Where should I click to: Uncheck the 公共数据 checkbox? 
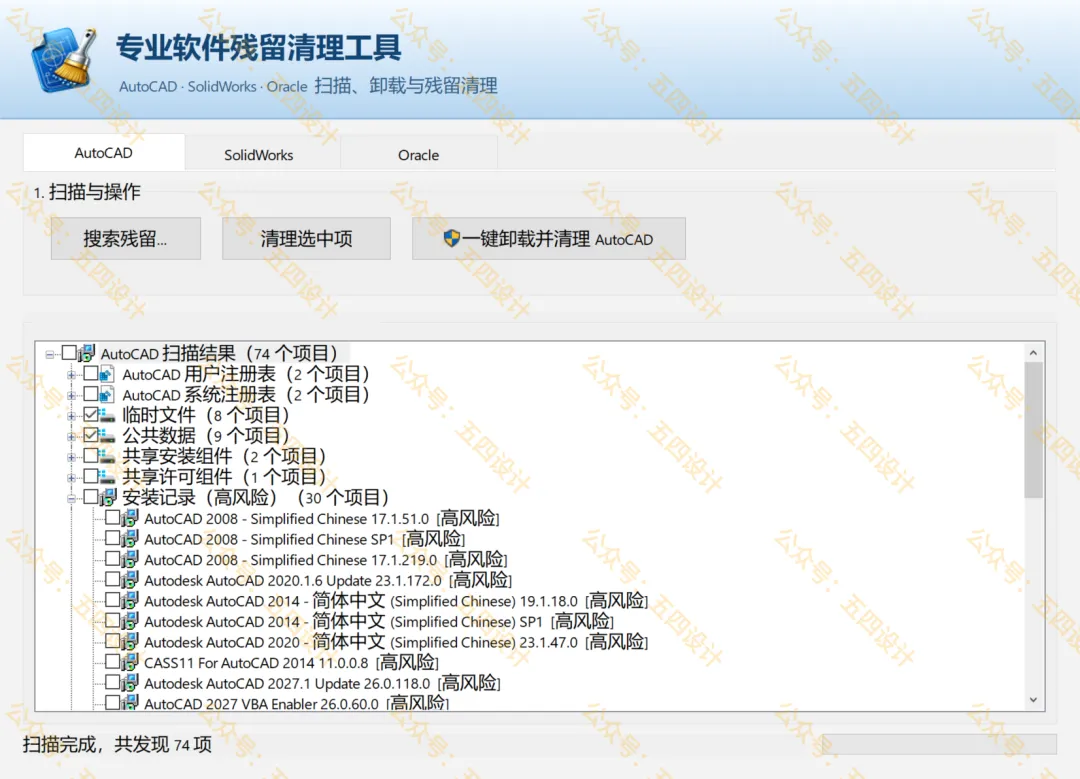click(x=90, y=435)
